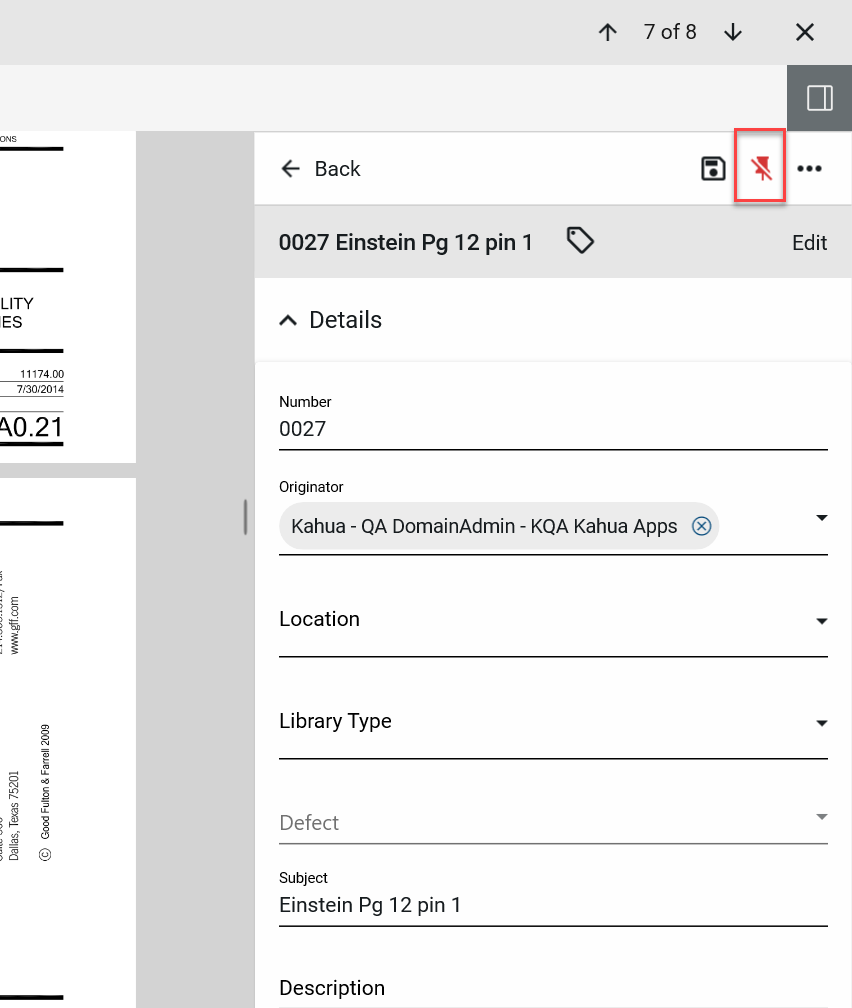Screen dimensions: 852x1008
Task: Click the Back arrow button
Action: [x=320, y=169]
